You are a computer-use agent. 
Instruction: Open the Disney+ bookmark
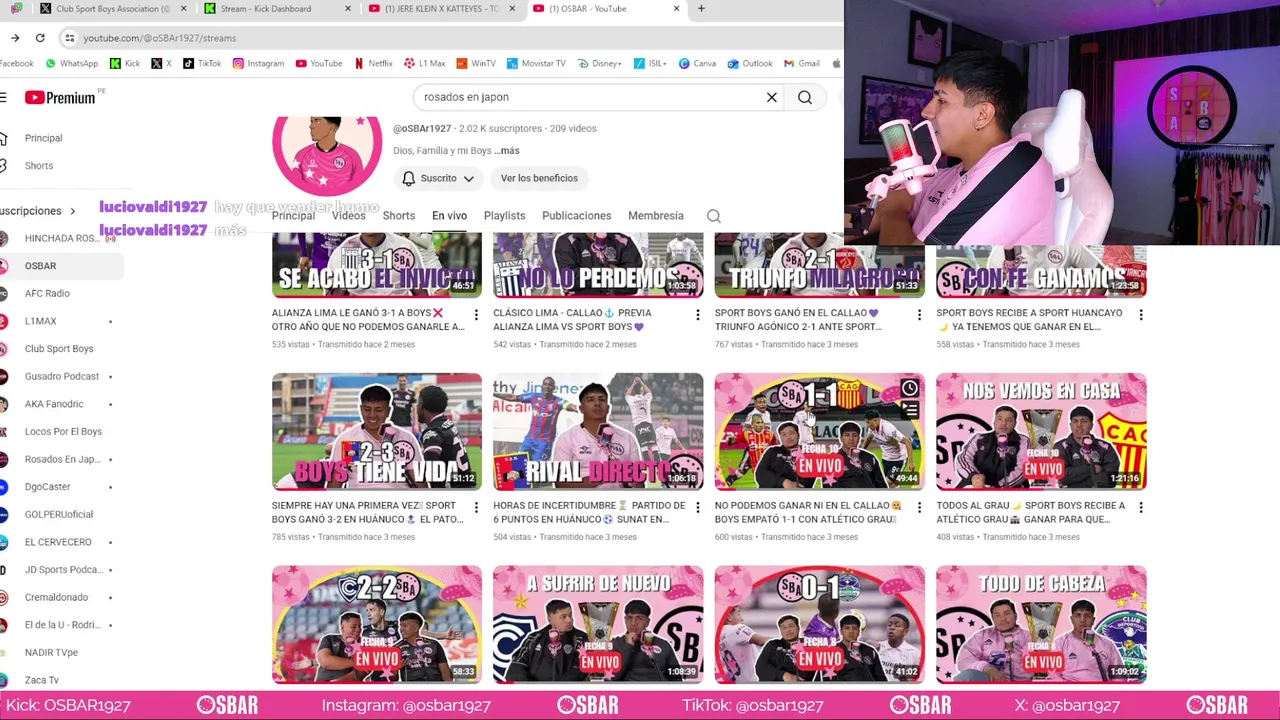pyautogui.click(x=599, y=63)
